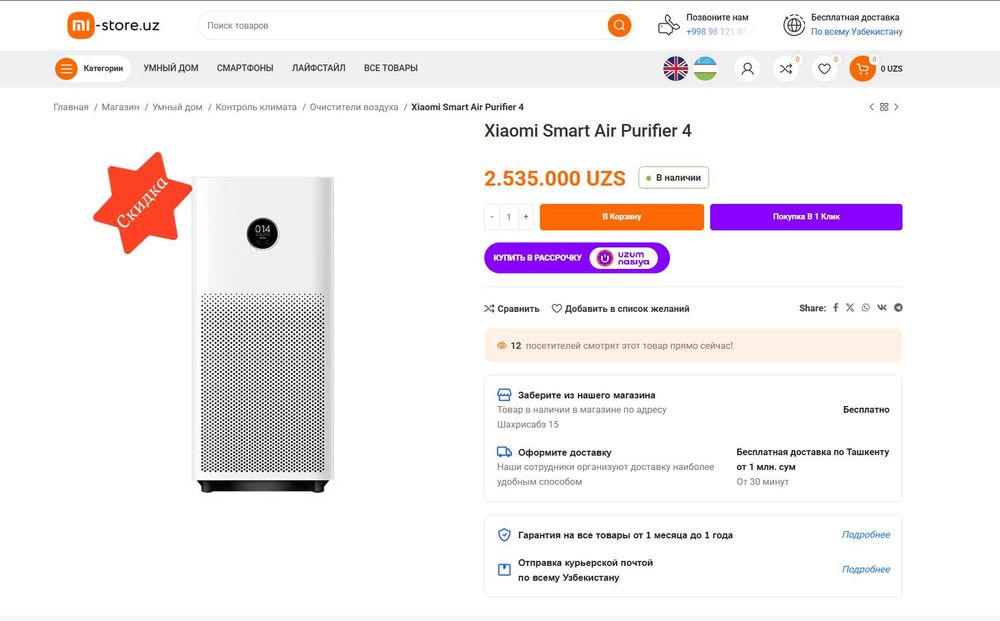Open the СМАРТФОНЫ menu item
Screen dimensions: 1000x621
click(245, 69)
